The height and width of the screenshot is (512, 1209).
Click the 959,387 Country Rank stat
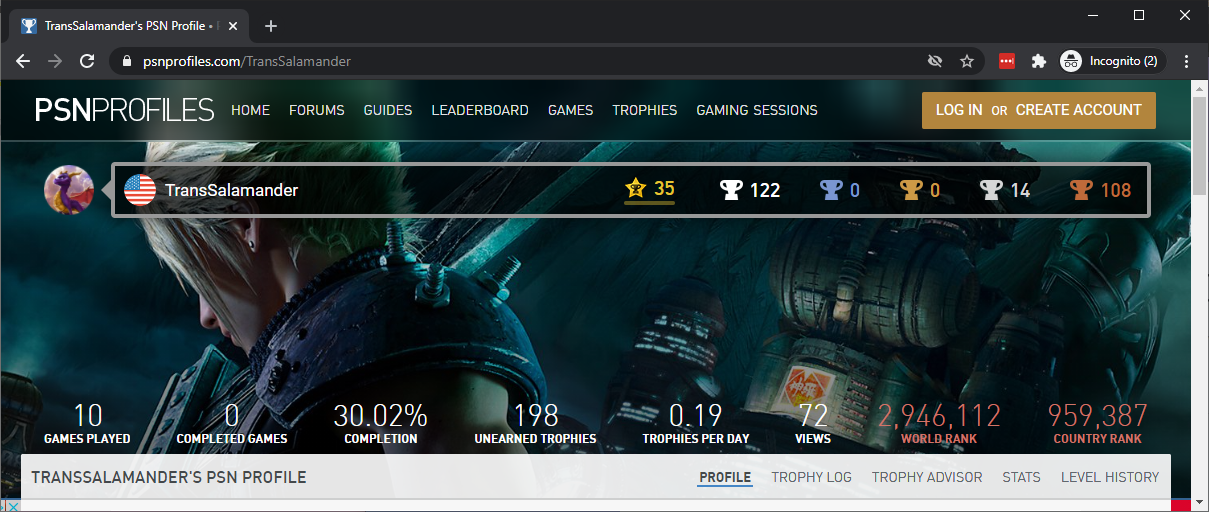pos(1097,424)
